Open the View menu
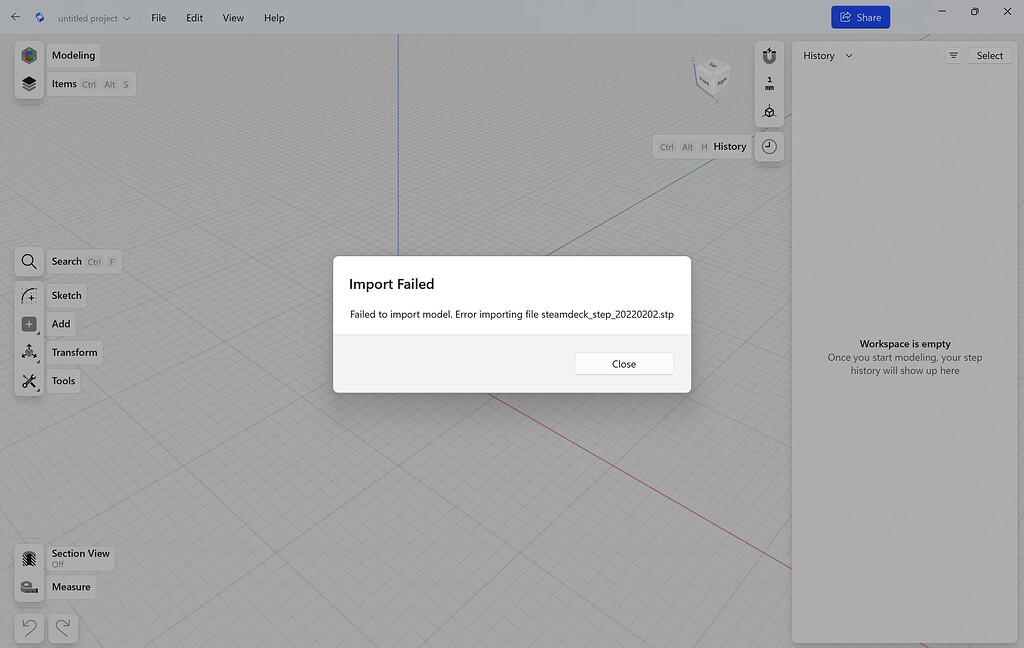Screen dimensions: 1024x648 [232, 17]
